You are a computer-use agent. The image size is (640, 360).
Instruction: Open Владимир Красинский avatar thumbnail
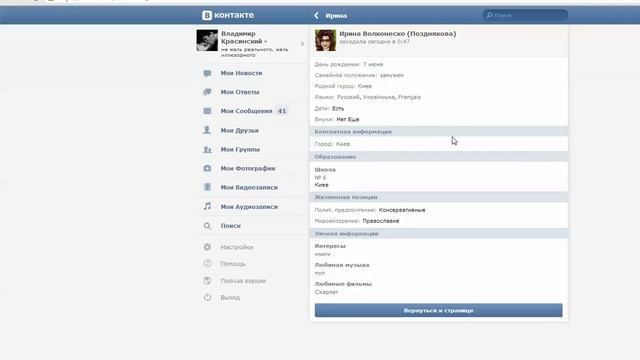pyautogui.click(x=207, y=40)
